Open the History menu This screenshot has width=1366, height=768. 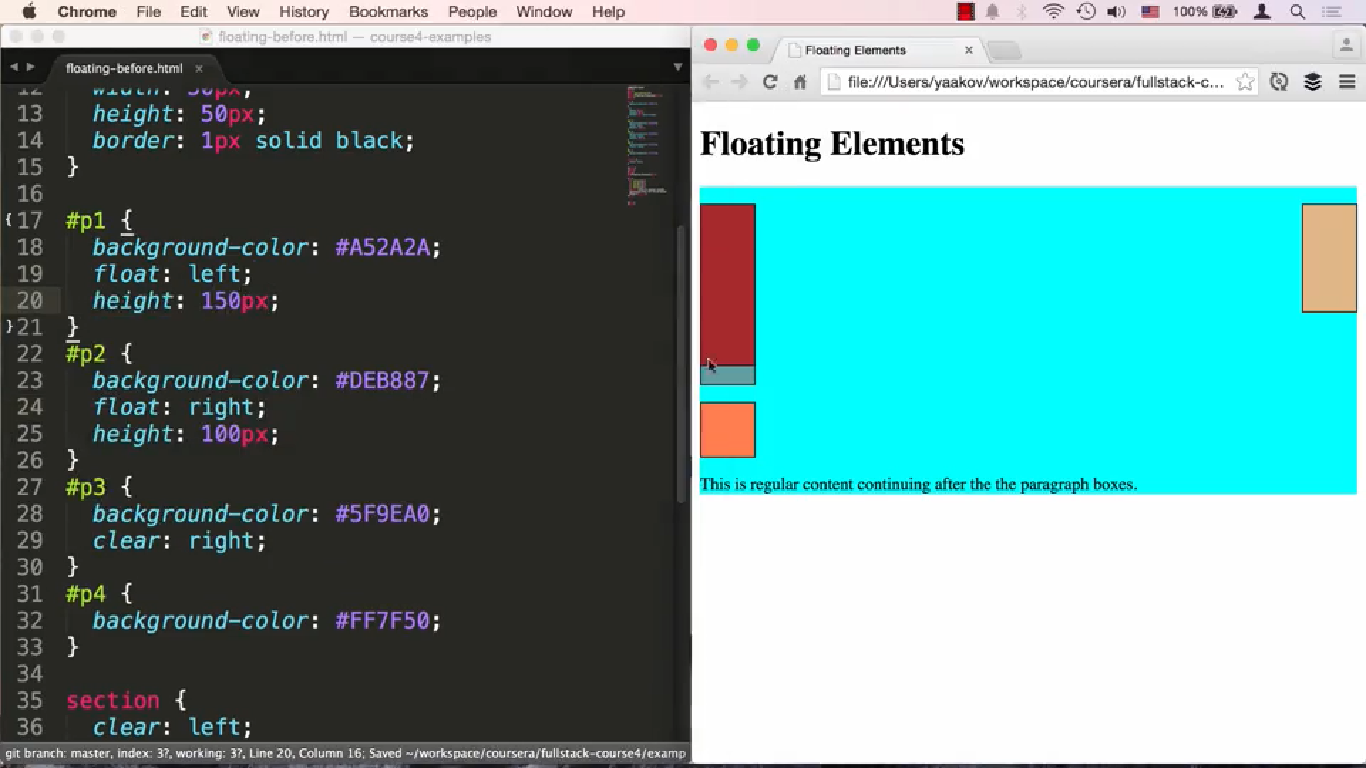click(x=303, y=12)
